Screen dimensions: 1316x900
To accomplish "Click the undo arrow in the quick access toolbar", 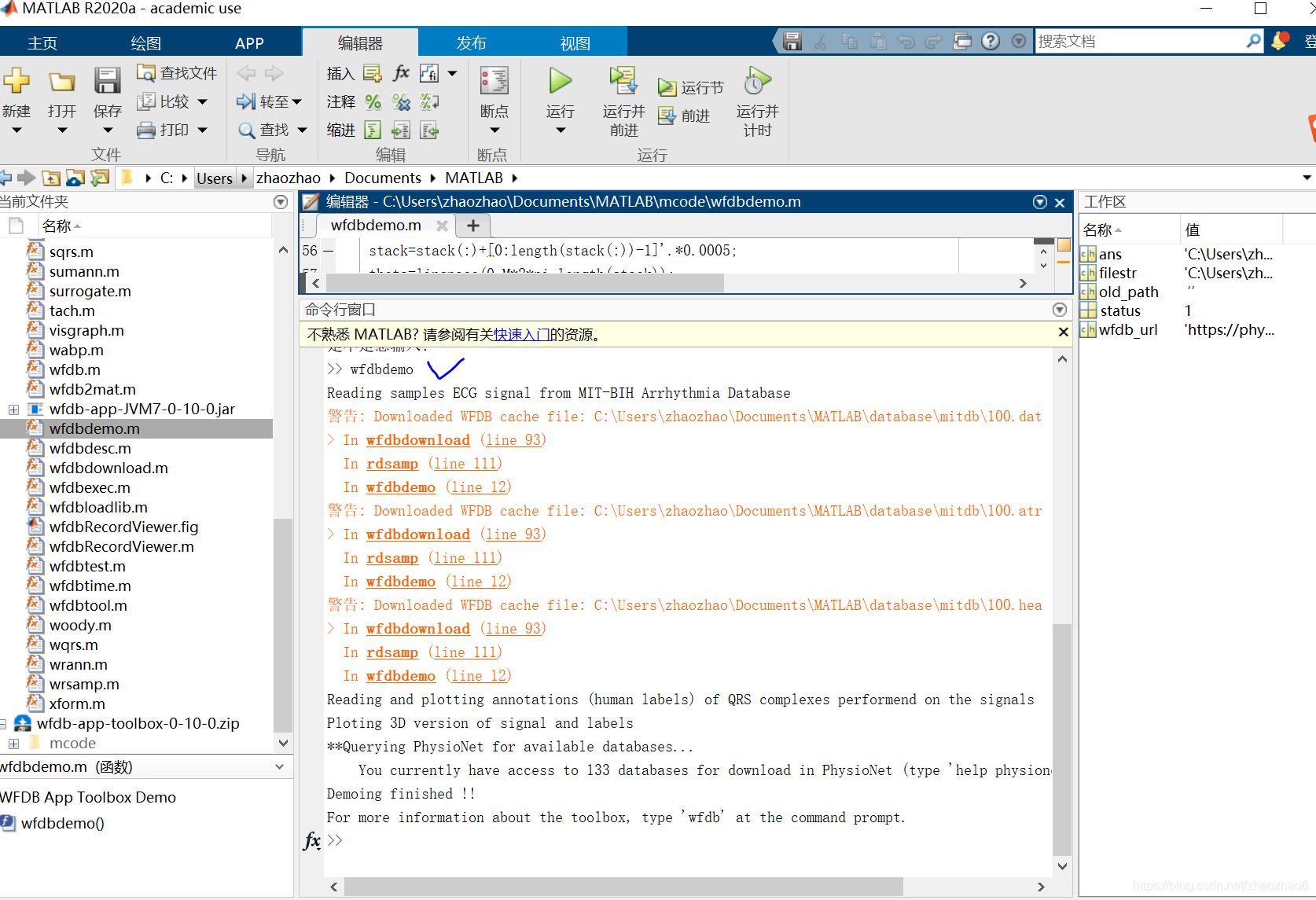I will pos(906,41).
